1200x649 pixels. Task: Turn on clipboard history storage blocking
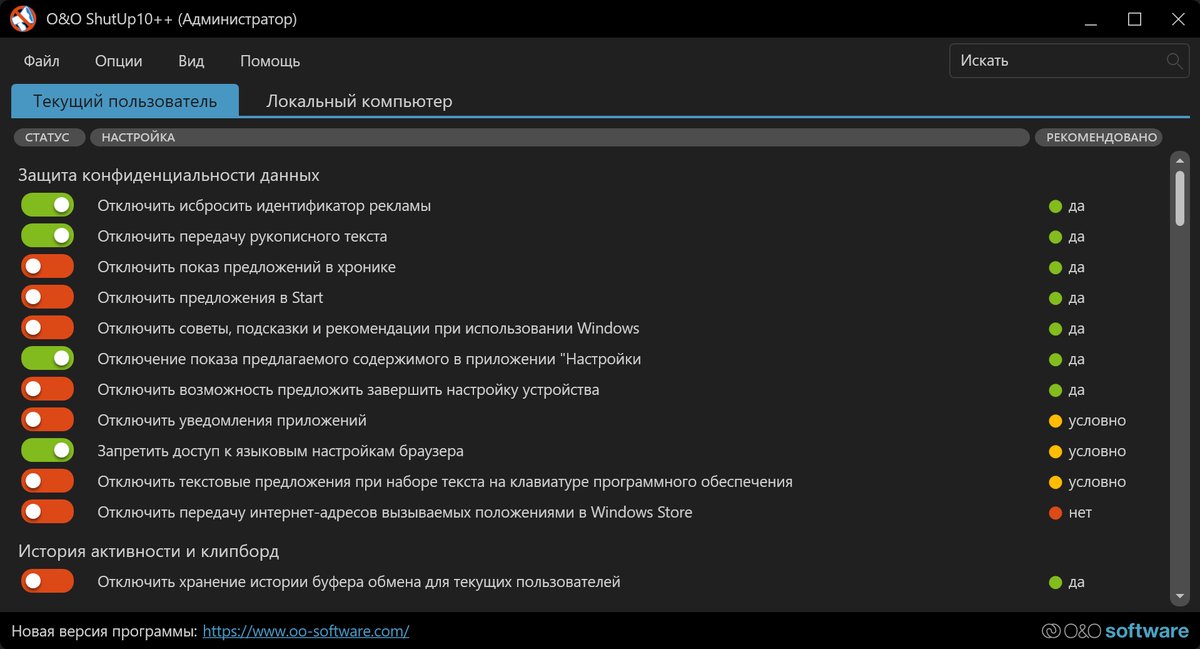click(47, 582)
